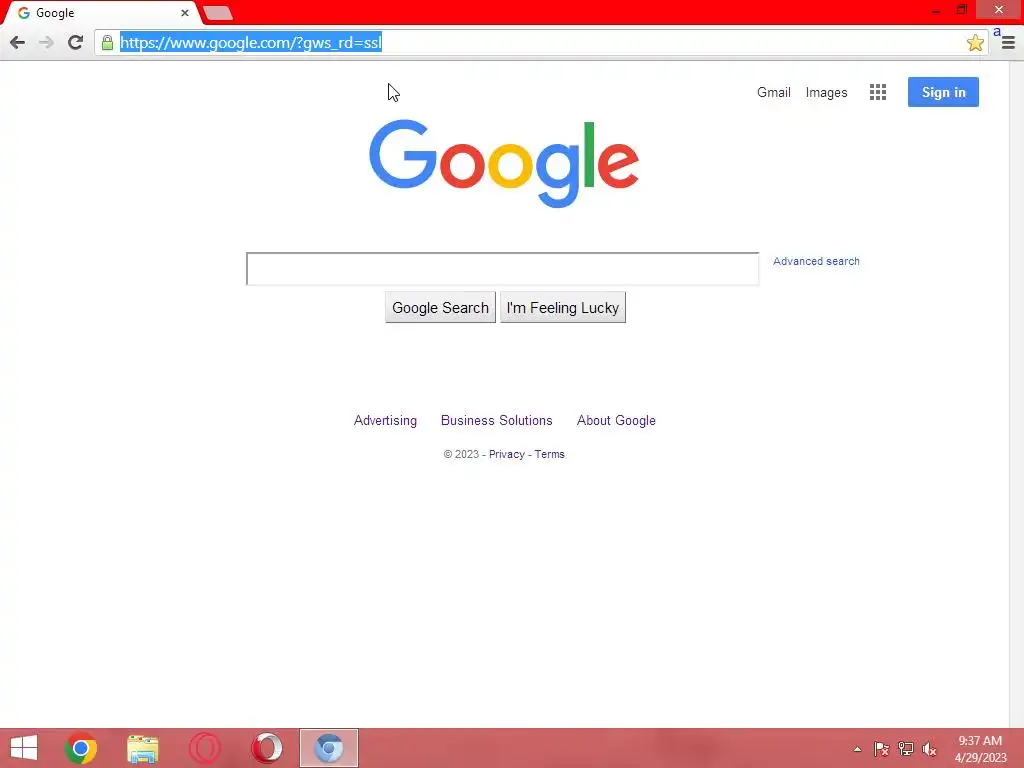Image resolution: width=1024 pixels, height=768 pixels.
Task: Click the forward navigation arrow
Action: pyautogui.click(x=46, y=42)
